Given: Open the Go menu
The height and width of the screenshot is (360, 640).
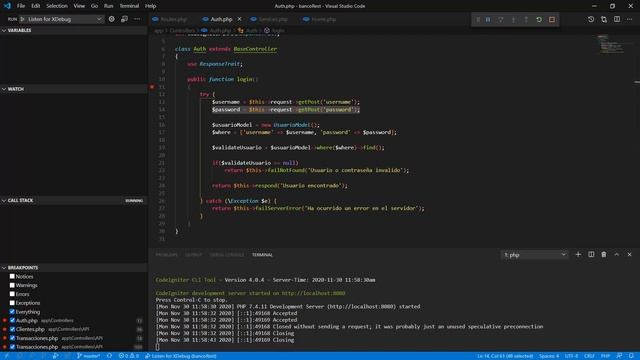Looking at the screenshot, I should tap(94, 6).
